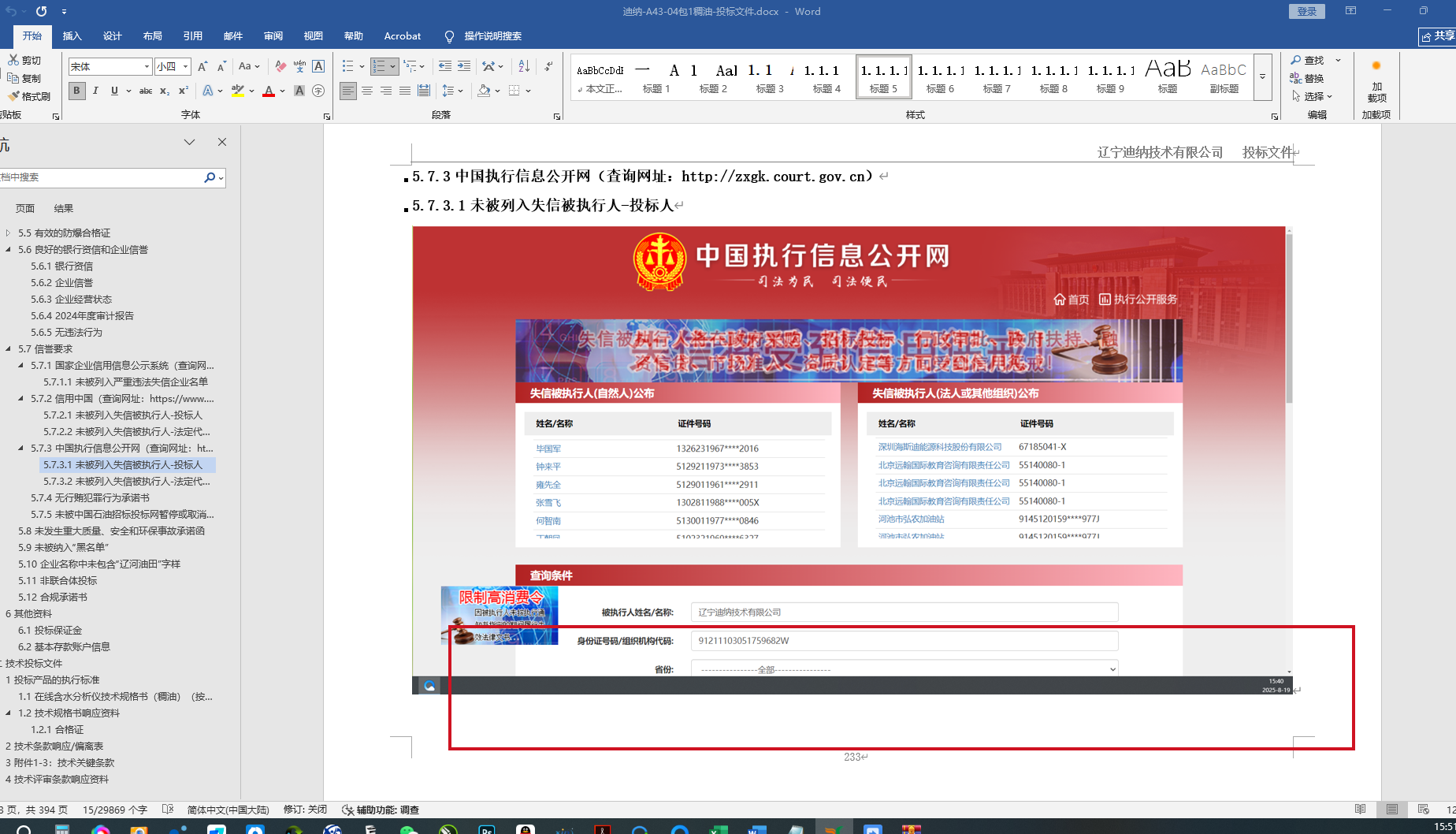Increase the paragraph indent
Viewport: 1456px width, 834px height.
464,67
